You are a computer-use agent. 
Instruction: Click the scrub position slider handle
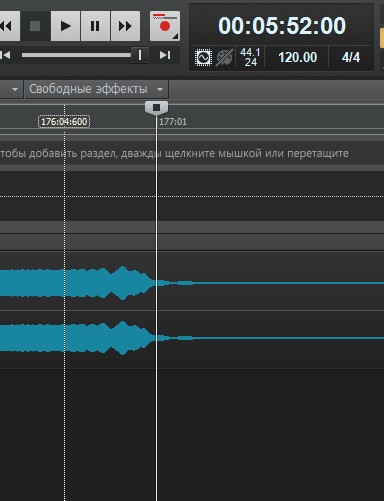(x=140, y=55)
